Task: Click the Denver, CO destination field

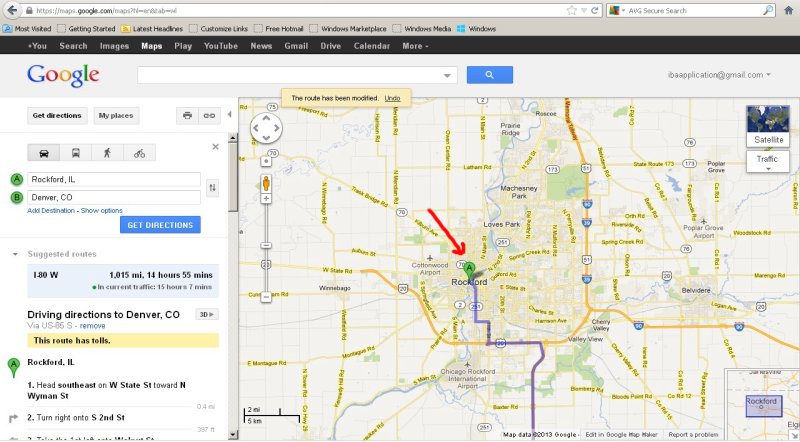Action: coord(114,198)
